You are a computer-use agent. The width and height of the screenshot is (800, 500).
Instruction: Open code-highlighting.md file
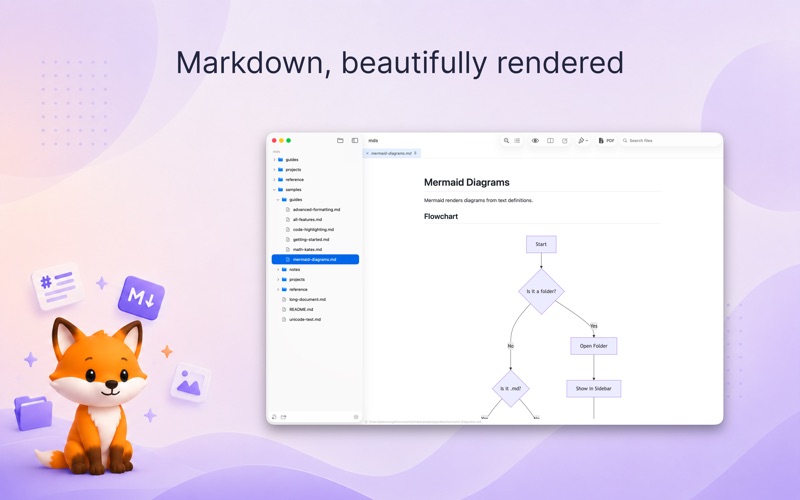313,230
